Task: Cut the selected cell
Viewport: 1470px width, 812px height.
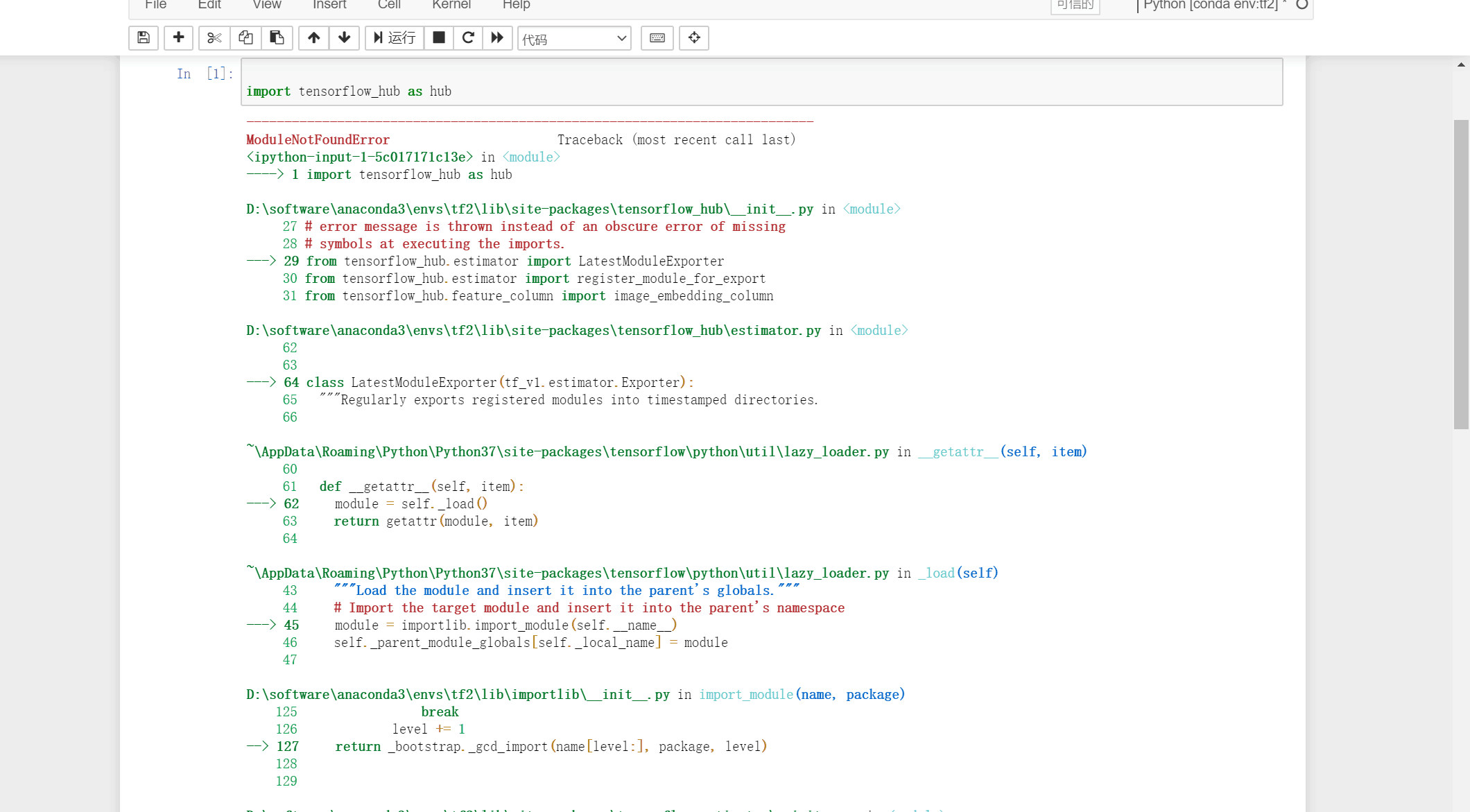Action: tap(214, 38)
